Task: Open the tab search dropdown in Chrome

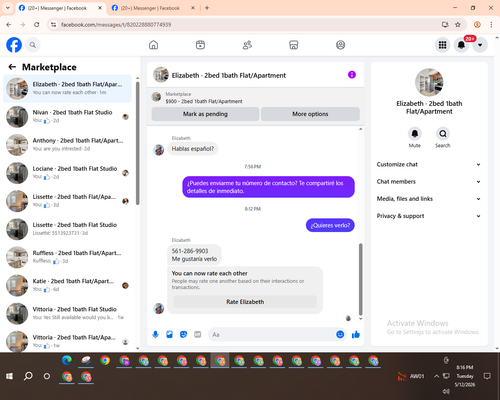Action: [x=7, y=8]
